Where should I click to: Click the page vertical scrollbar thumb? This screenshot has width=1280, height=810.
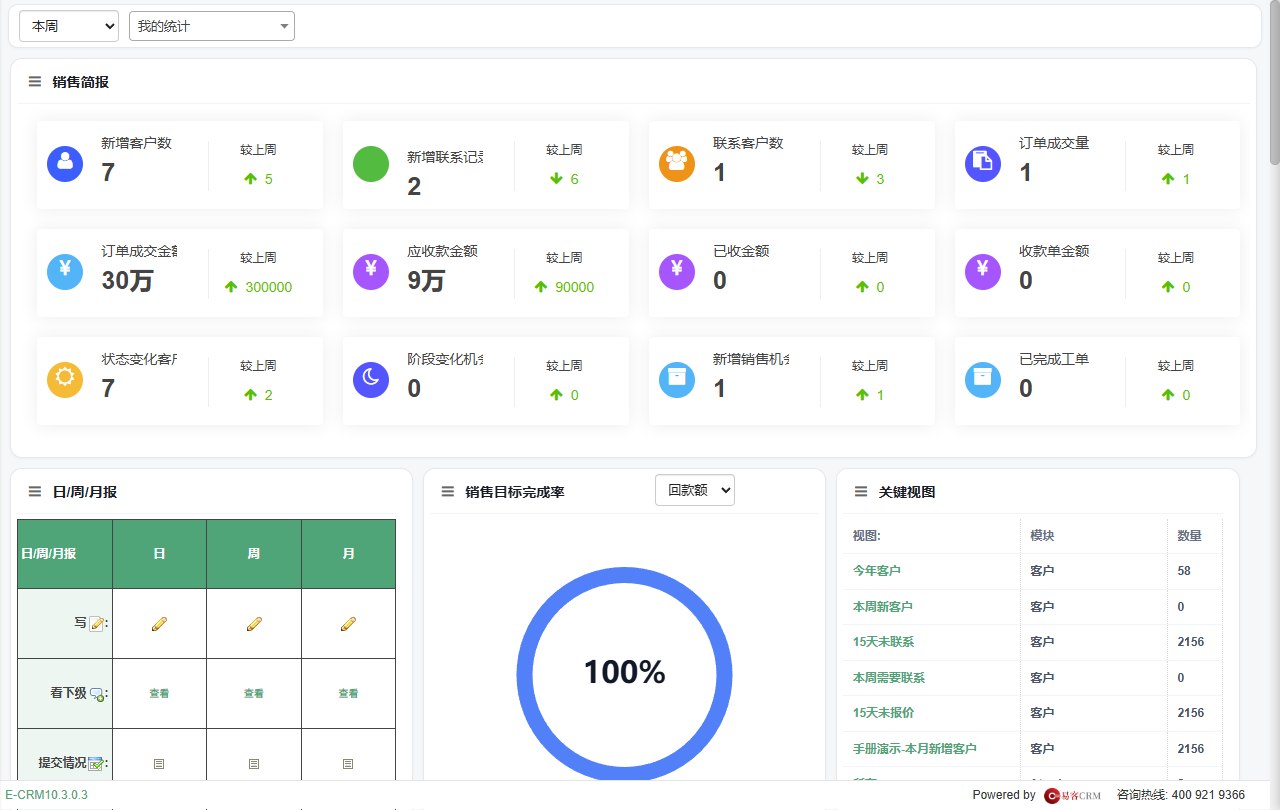[1274, 82]
